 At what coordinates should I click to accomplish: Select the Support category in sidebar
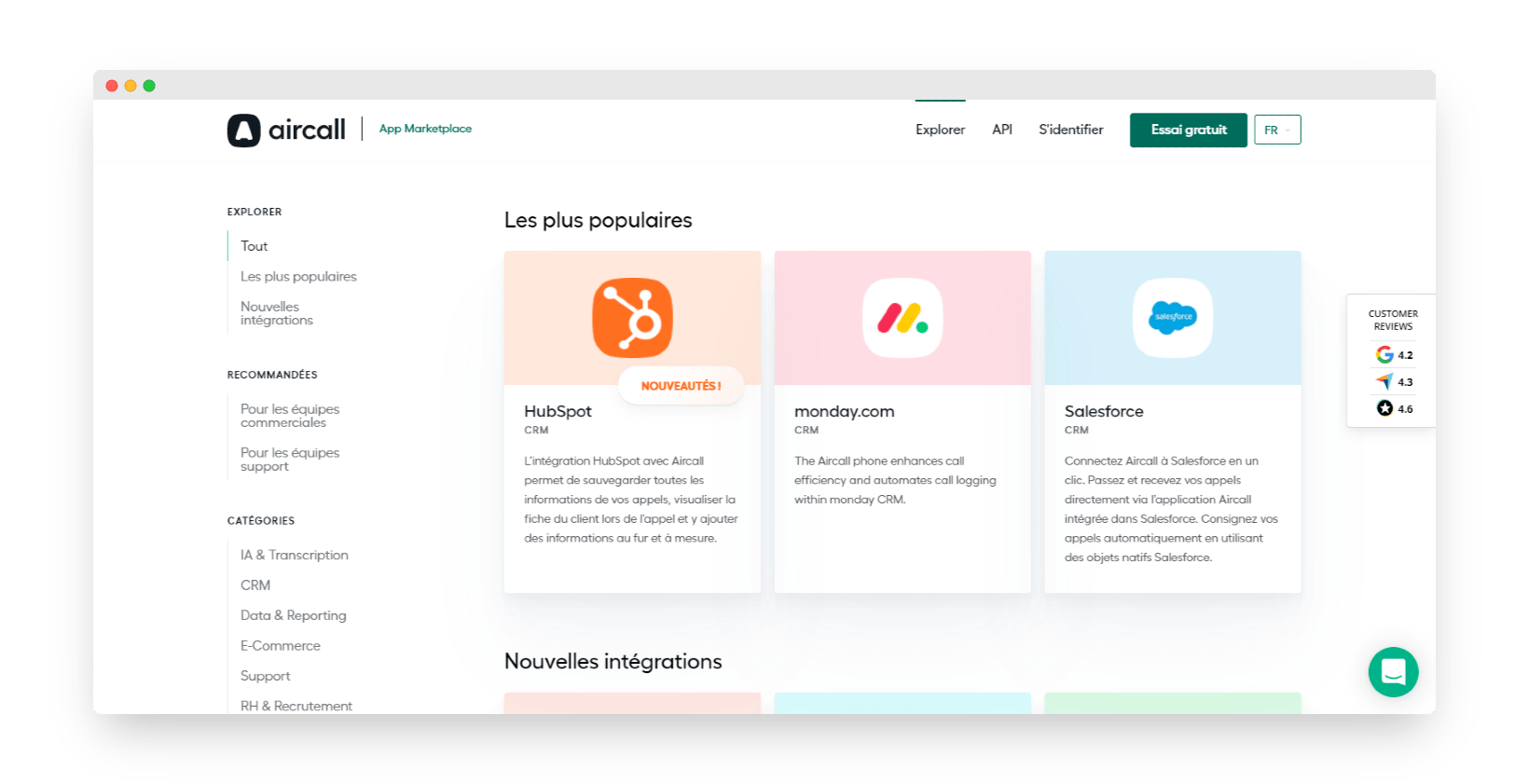[x=266, y=676]
